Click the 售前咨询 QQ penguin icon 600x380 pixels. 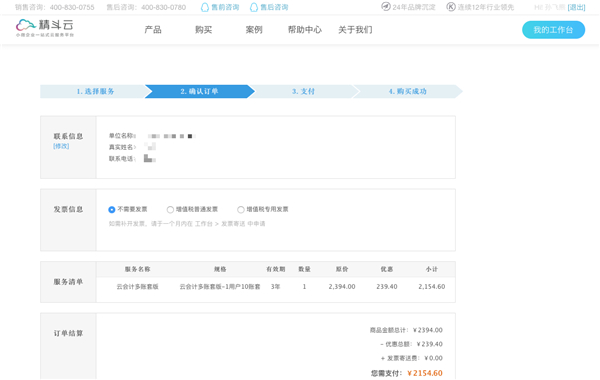point(205,7)
